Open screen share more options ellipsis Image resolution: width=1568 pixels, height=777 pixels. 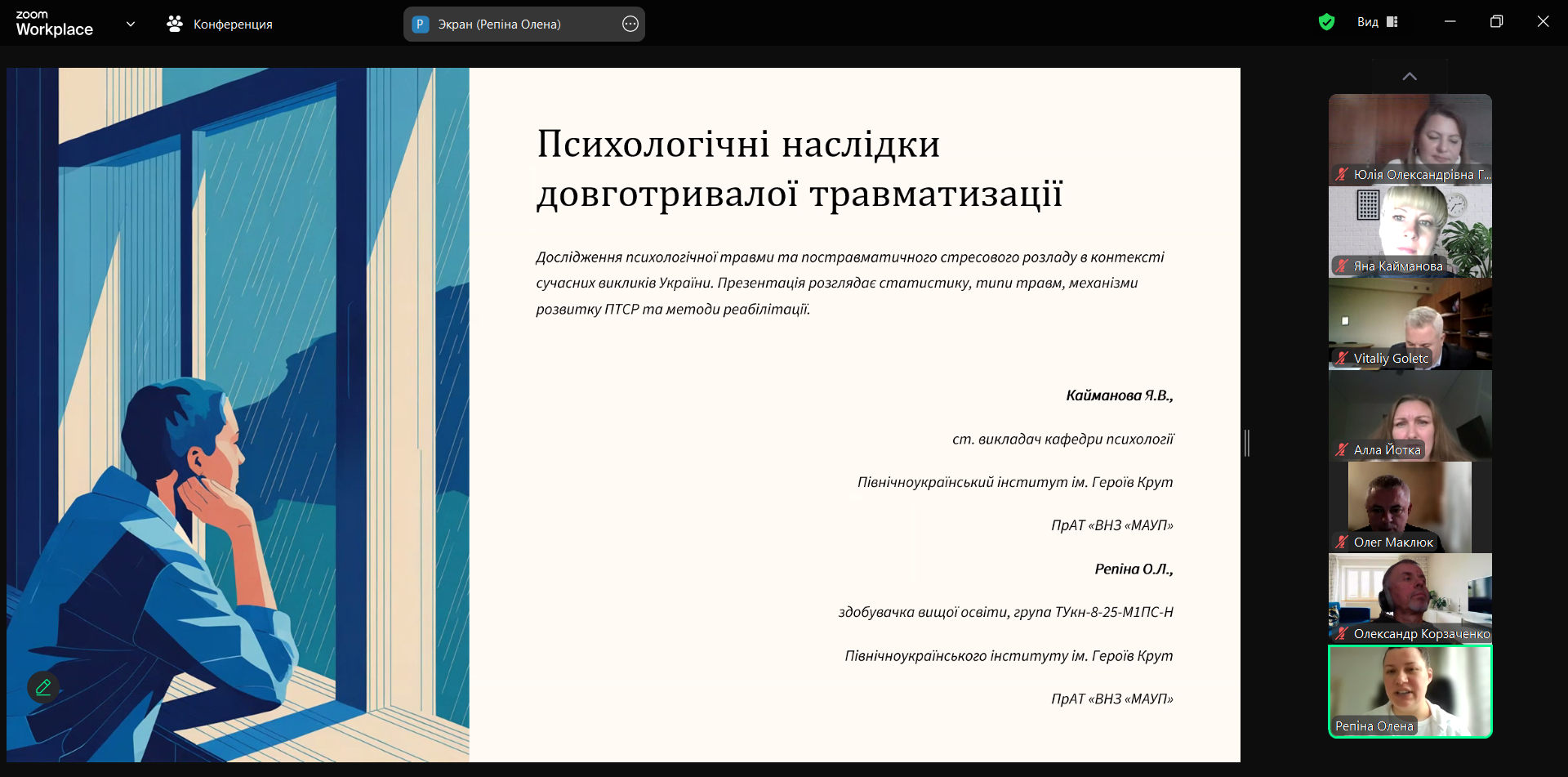[x=630, y=25]
